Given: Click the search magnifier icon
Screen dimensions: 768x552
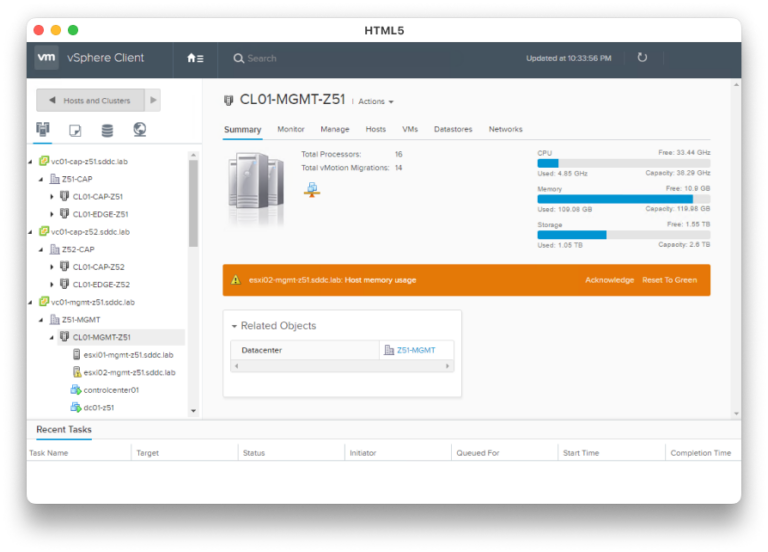Looking at the screenshot, I should tap(239, 58).
